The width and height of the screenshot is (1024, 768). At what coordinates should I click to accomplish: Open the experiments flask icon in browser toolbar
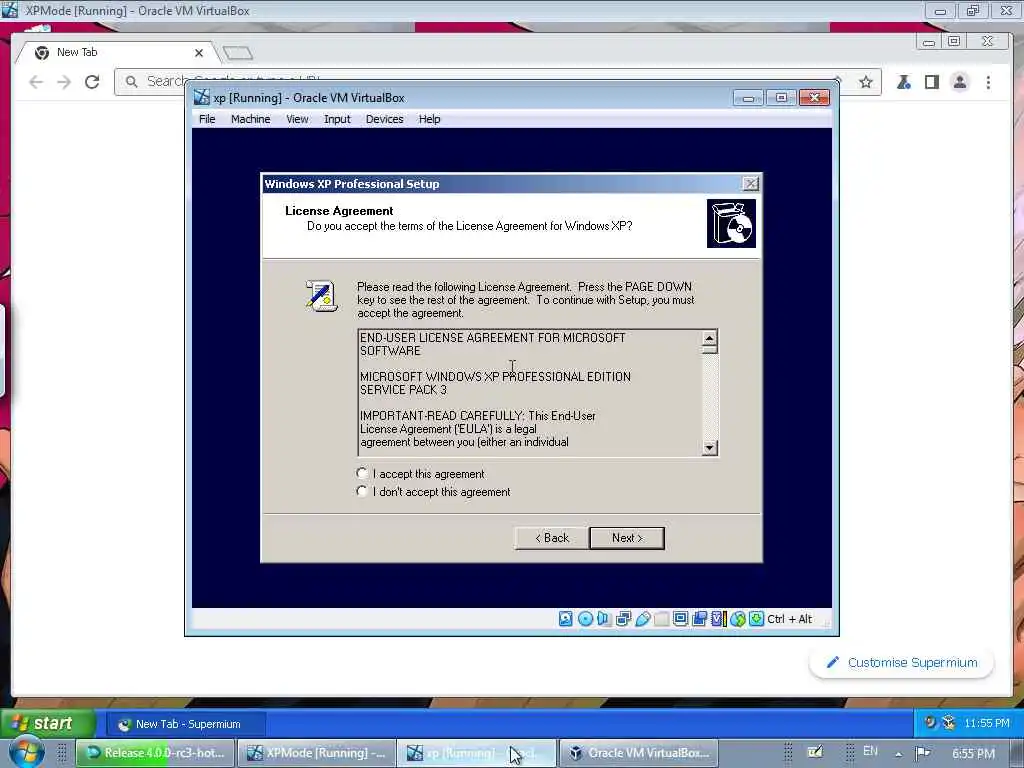tap(904, 82)
